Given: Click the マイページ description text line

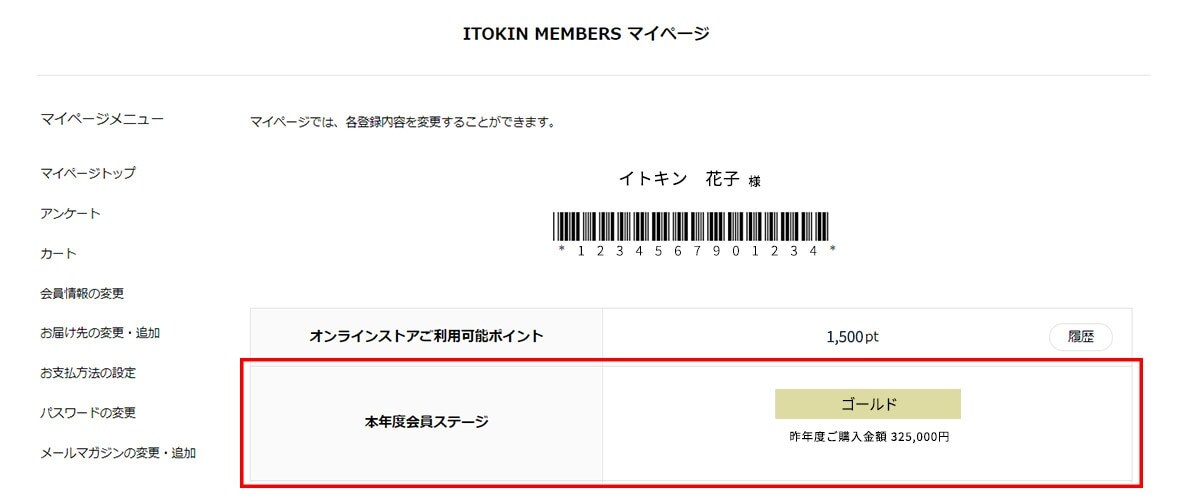Looking at the screenshot, I should coord(402,121).
